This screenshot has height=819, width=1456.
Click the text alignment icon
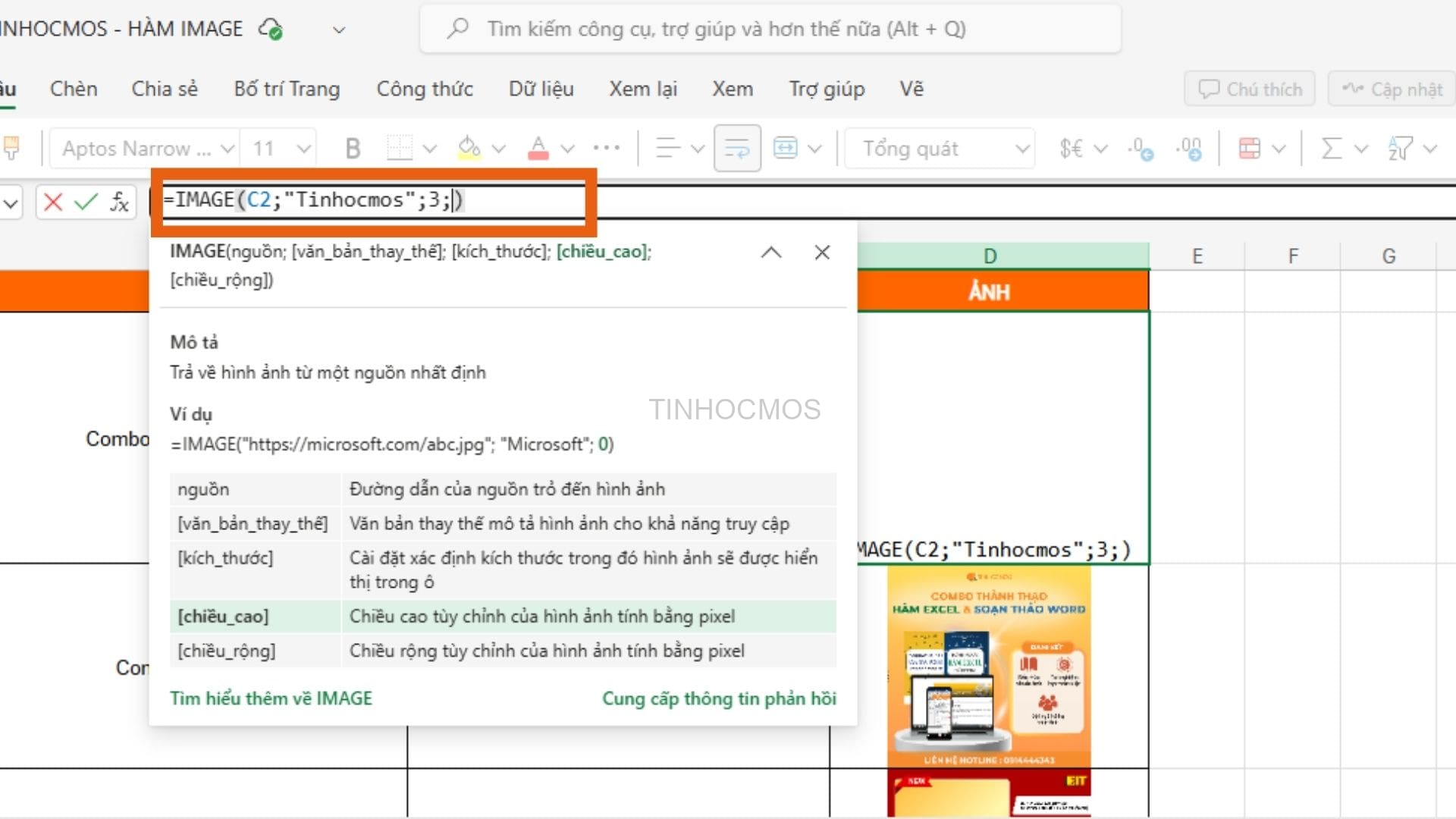pyautogui.click(x=668, y=149)
